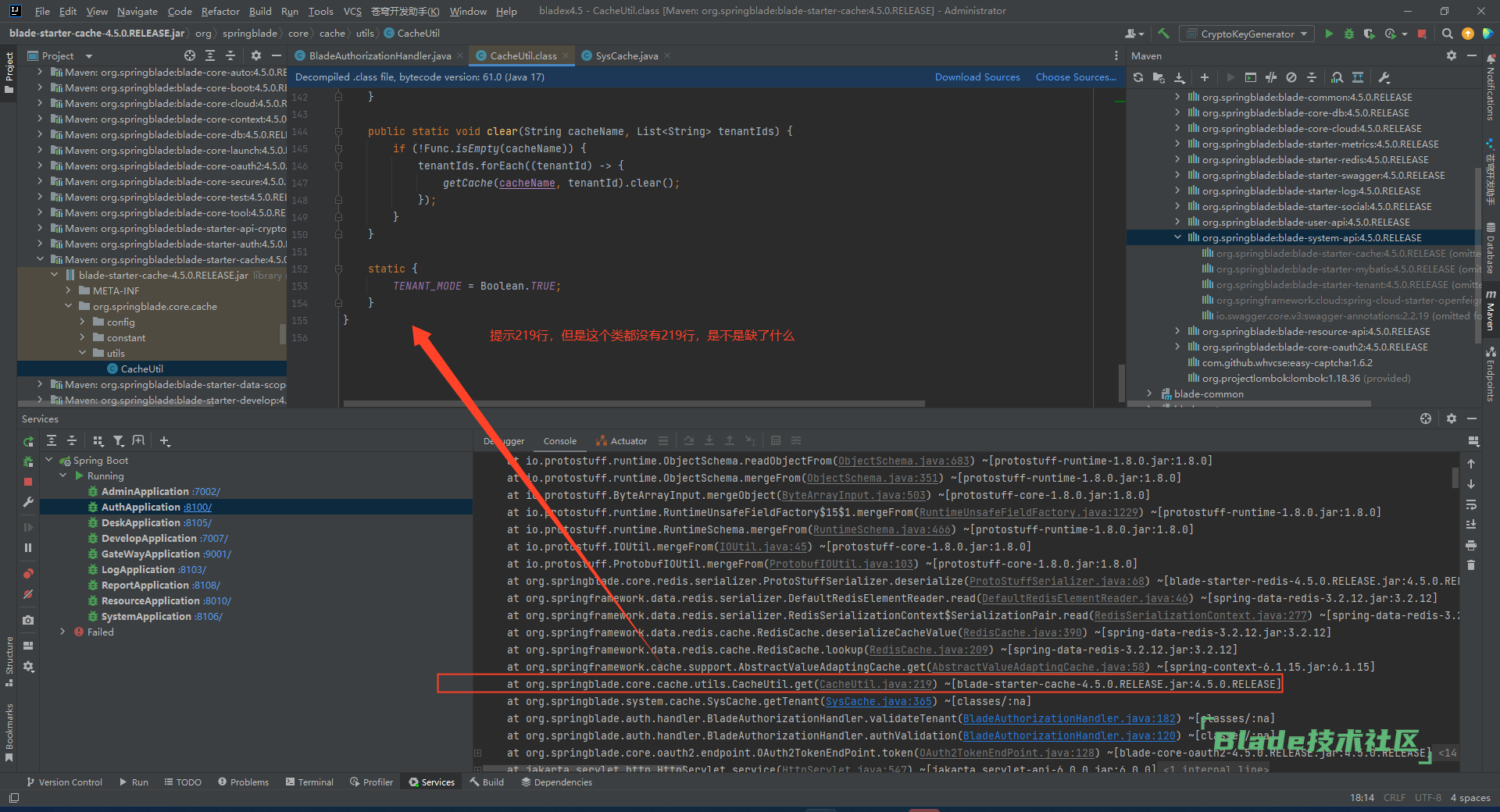Open Search Everywhere magnifier icon
Image resolution: width=1500 pixels, height=812 pixels.
pos(1447,34)
